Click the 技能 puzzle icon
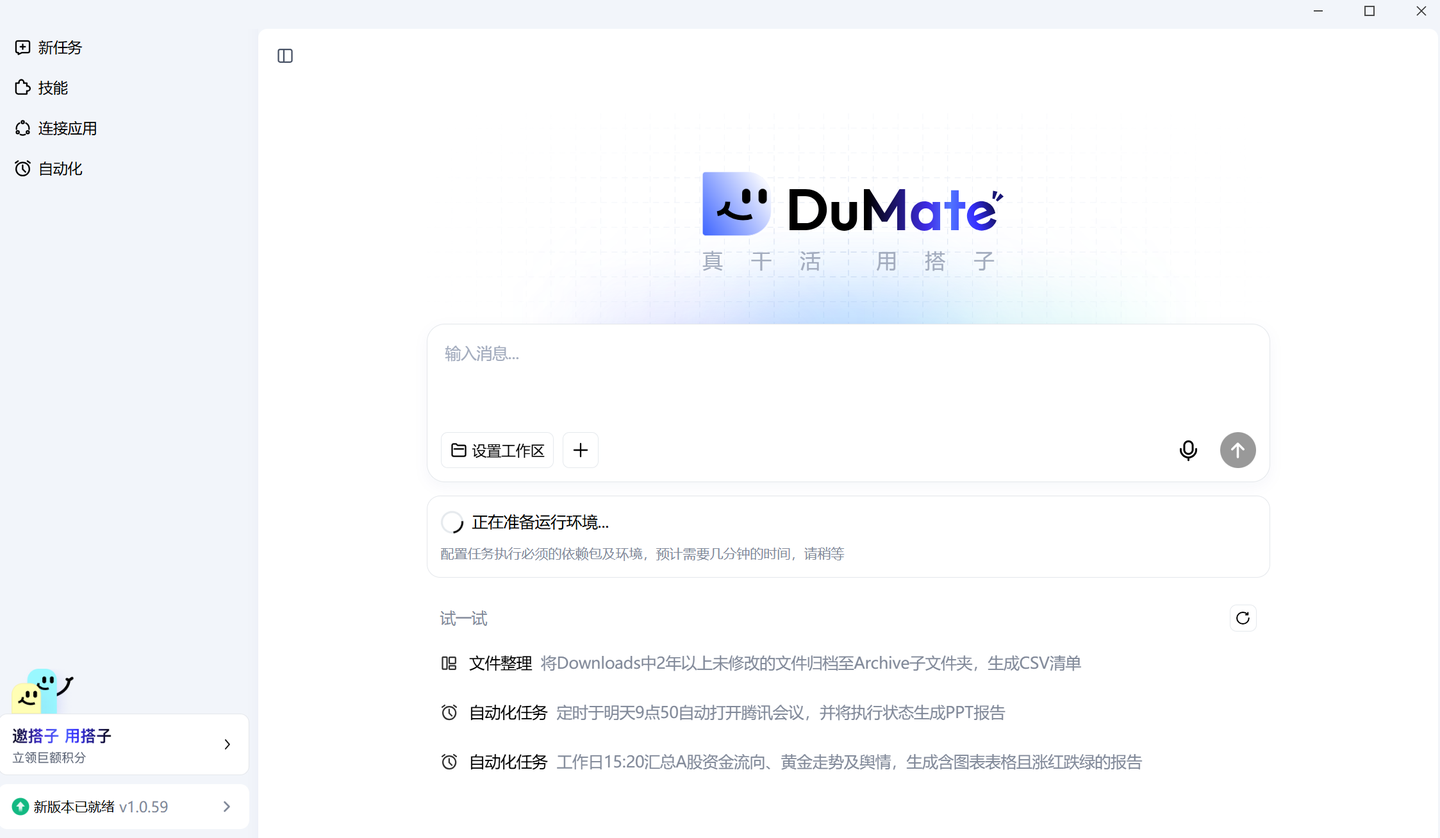This screenshot has height=838, width=1440. click(22, 88)
